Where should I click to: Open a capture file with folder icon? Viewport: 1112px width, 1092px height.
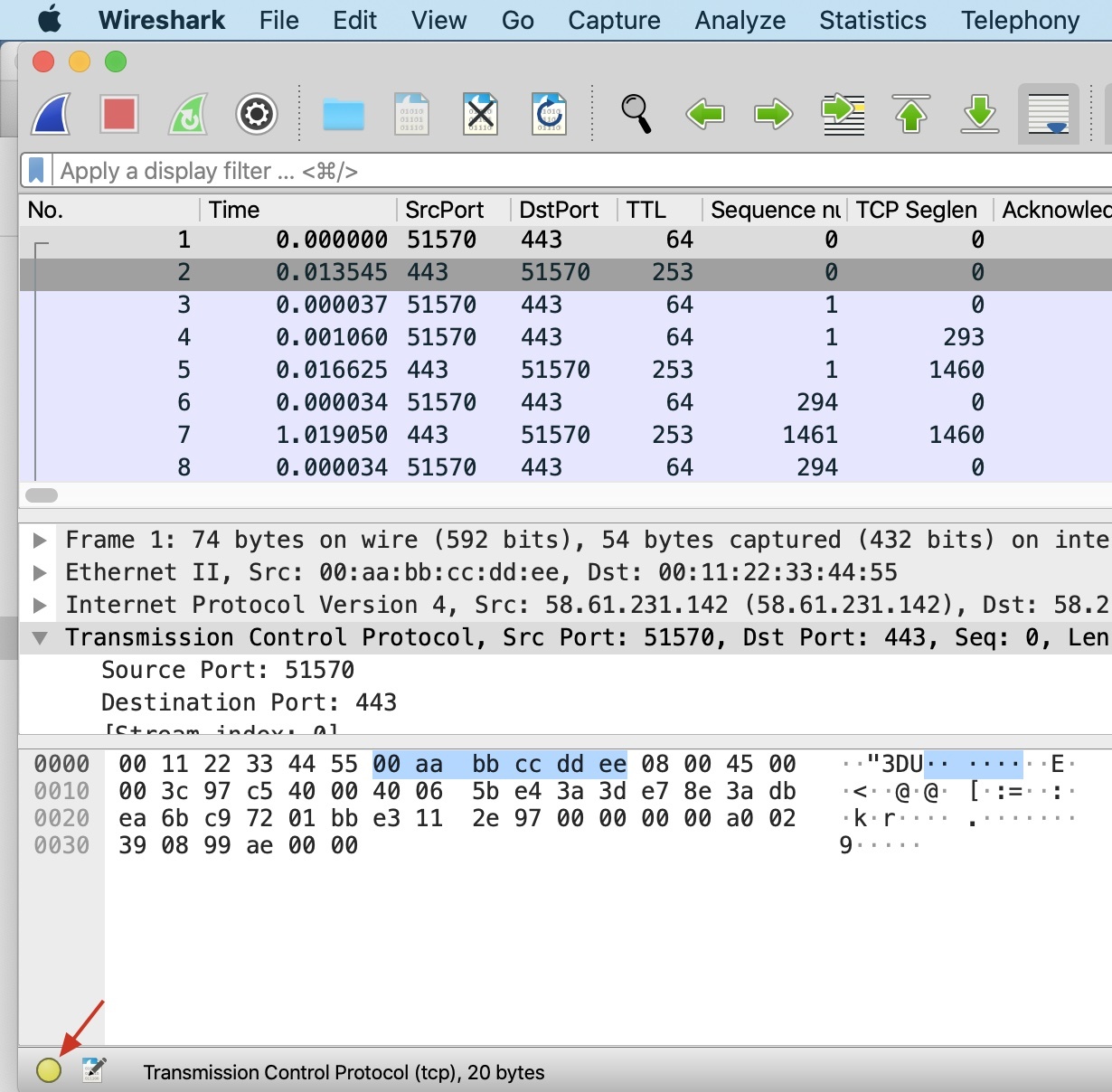tap(344, 115)
